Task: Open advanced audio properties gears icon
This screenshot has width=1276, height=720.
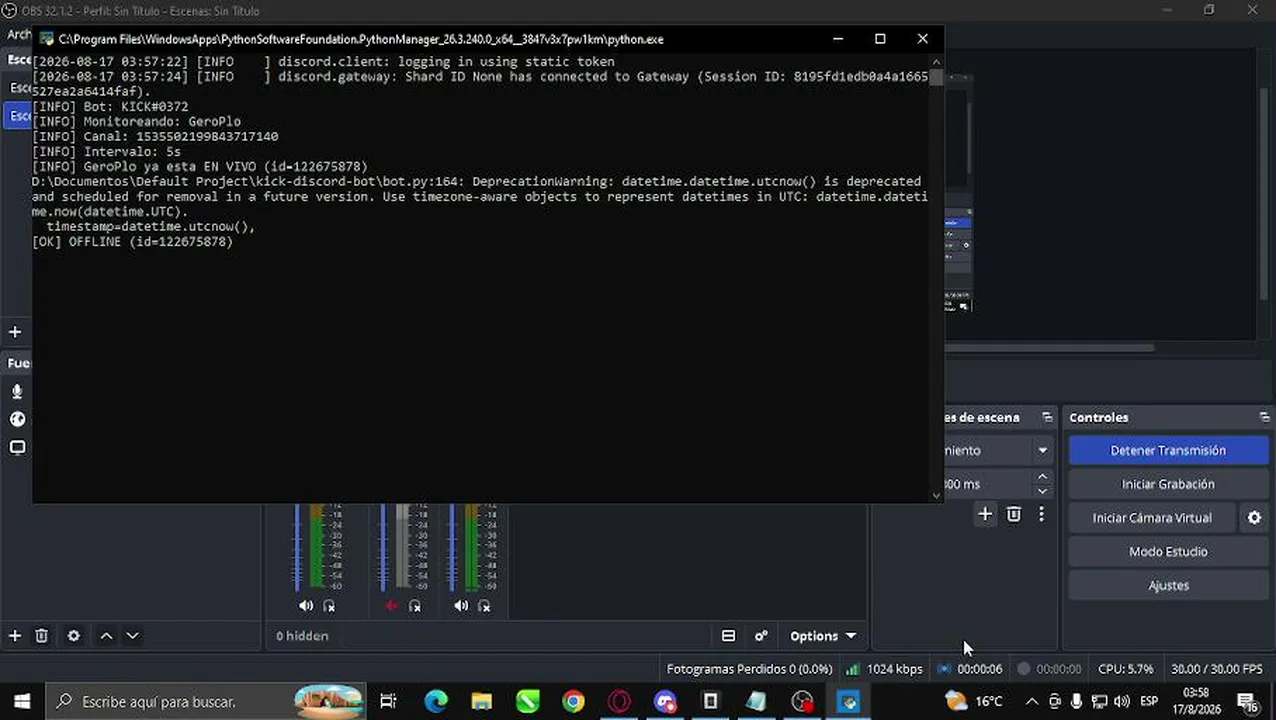Action: click(x=761, y=636)
